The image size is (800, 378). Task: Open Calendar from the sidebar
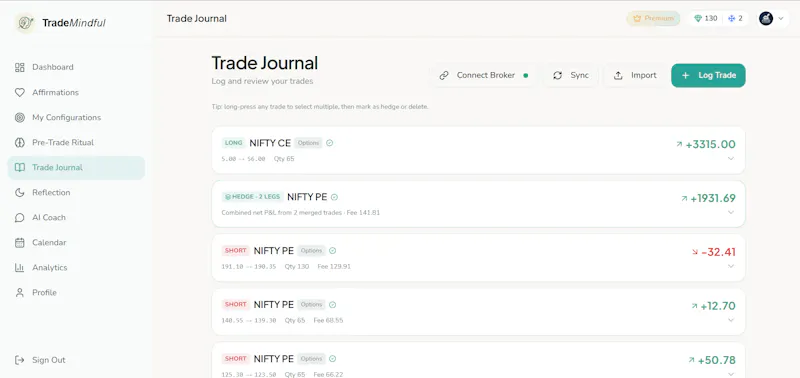(x=76, y=243)
